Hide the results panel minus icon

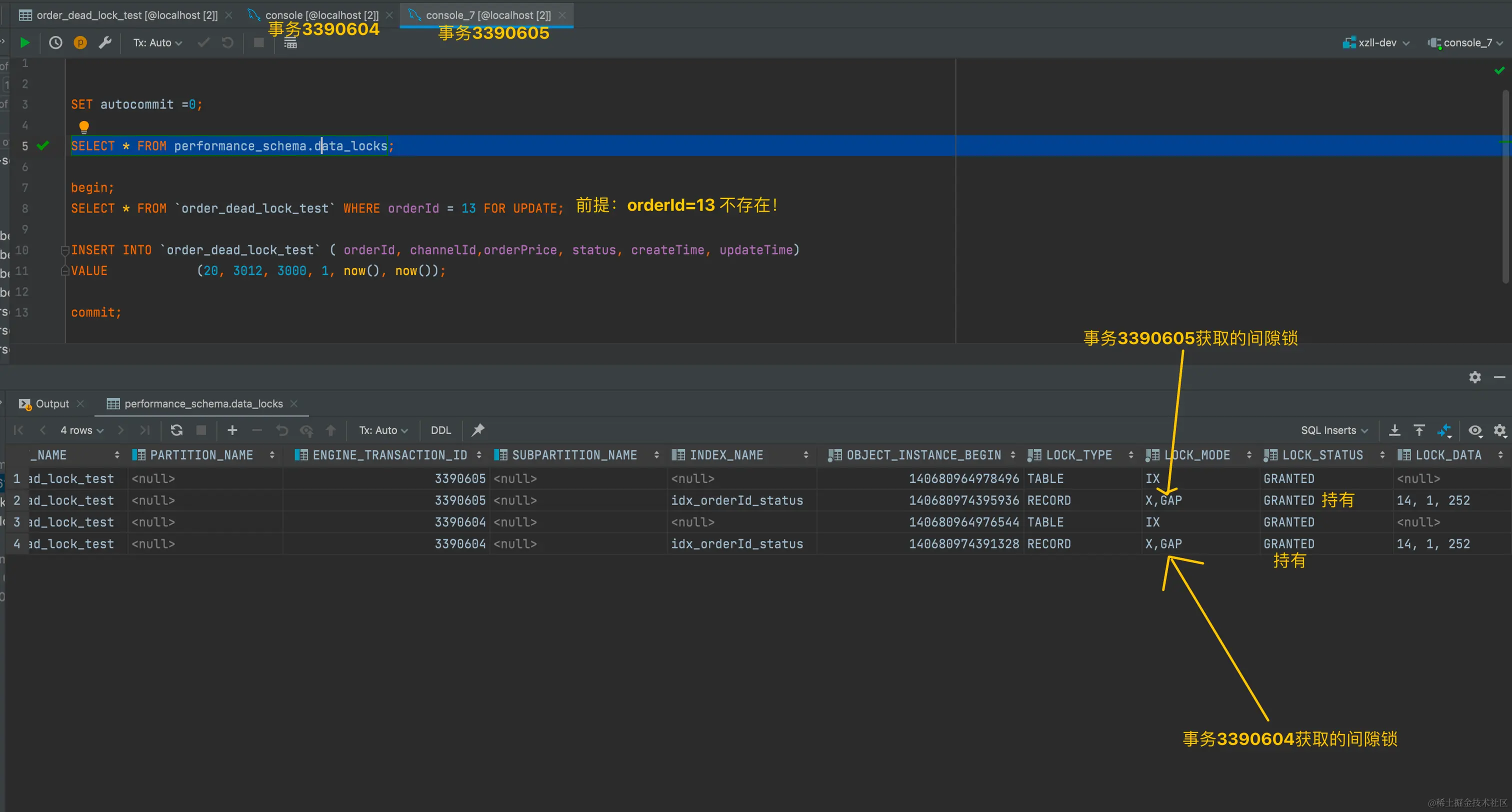tap(1499, 377)
